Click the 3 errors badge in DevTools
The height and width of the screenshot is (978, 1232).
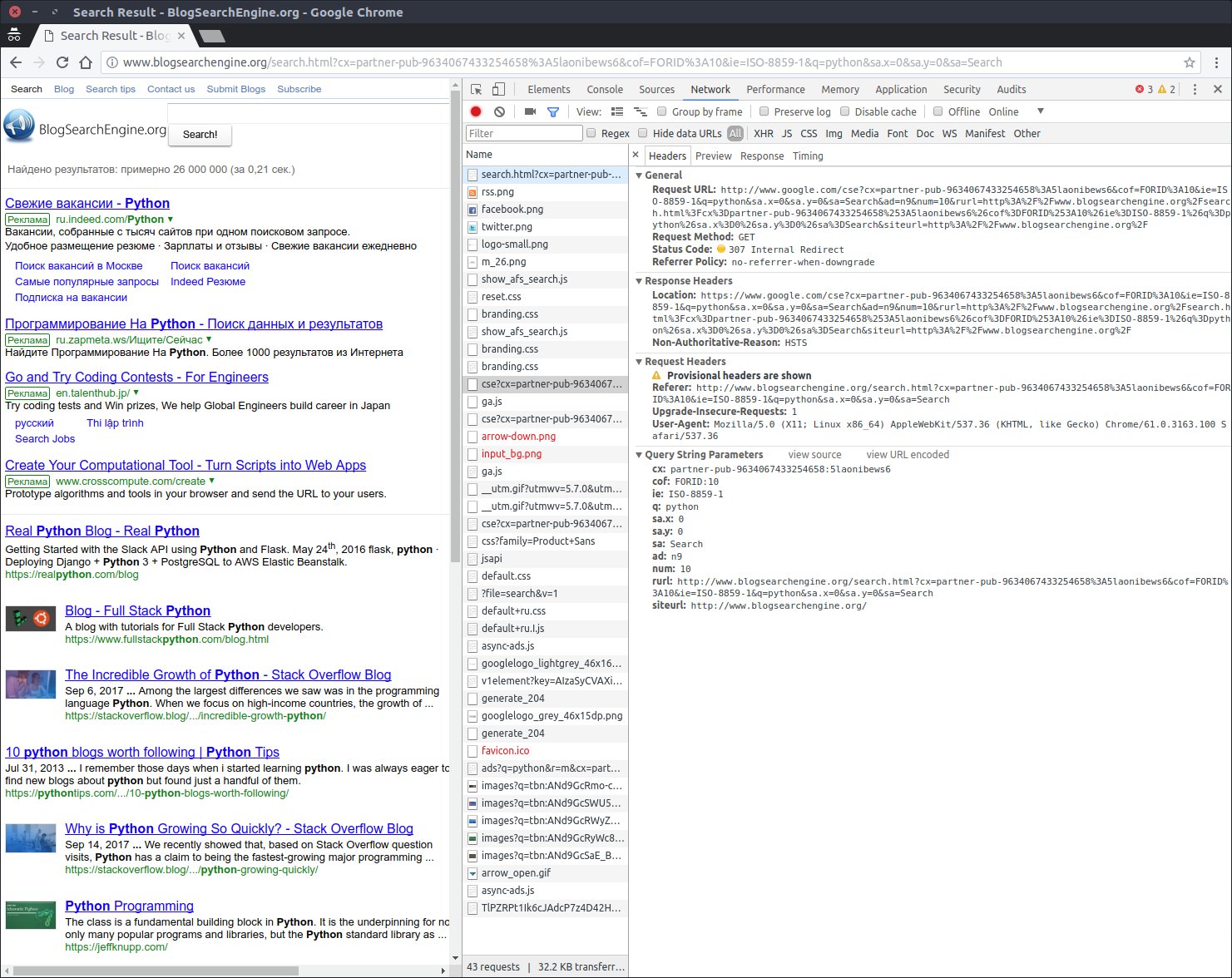(x=1145, y=87)
